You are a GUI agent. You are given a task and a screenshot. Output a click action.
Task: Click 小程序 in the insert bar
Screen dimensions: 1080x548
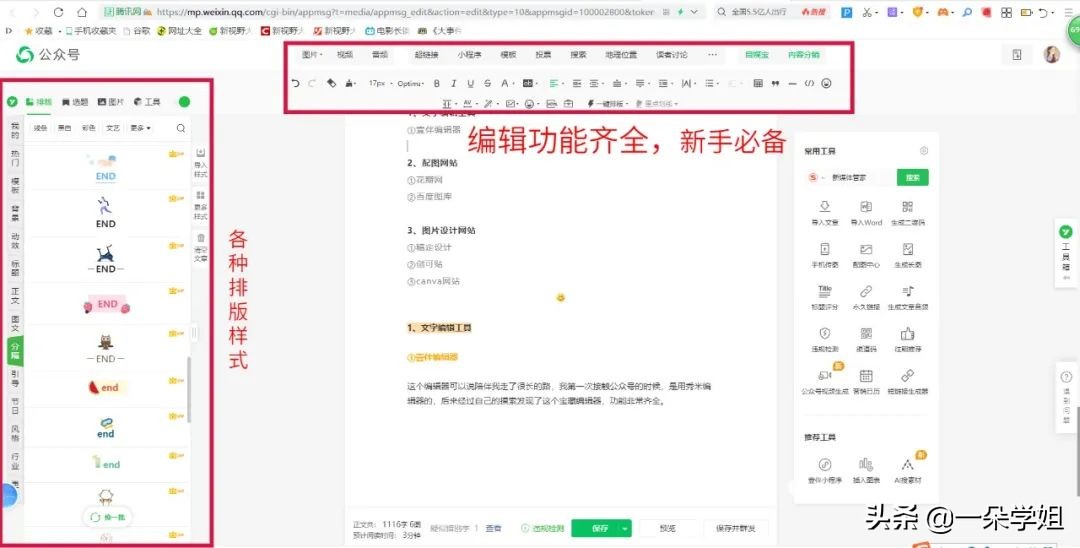[x=469, y=54]
